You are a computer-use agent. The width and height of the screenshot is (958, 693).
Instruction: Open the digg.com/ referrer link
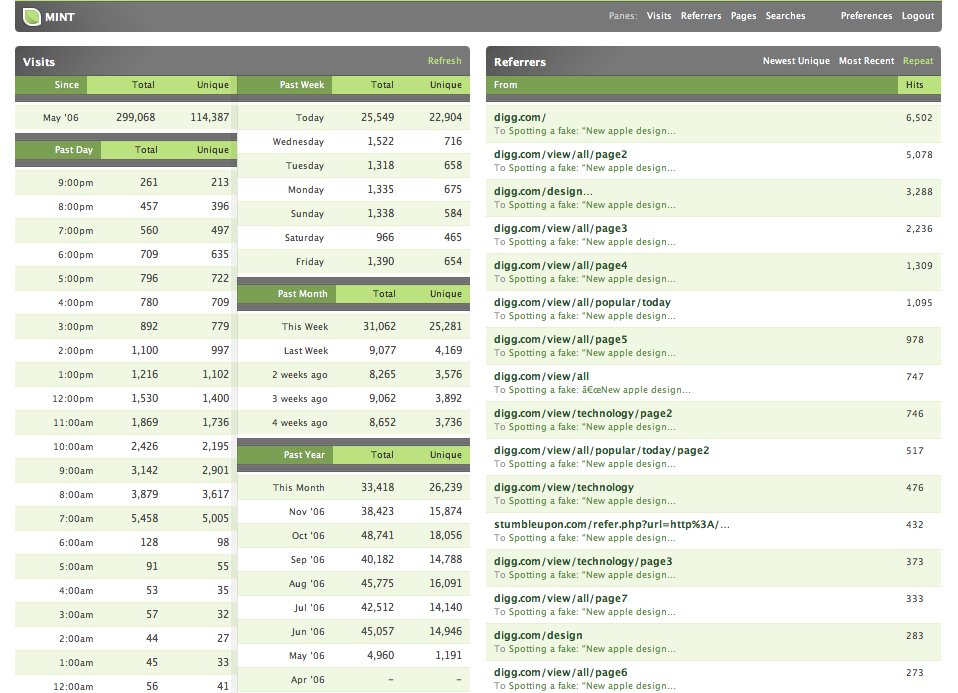pos(519,117)
